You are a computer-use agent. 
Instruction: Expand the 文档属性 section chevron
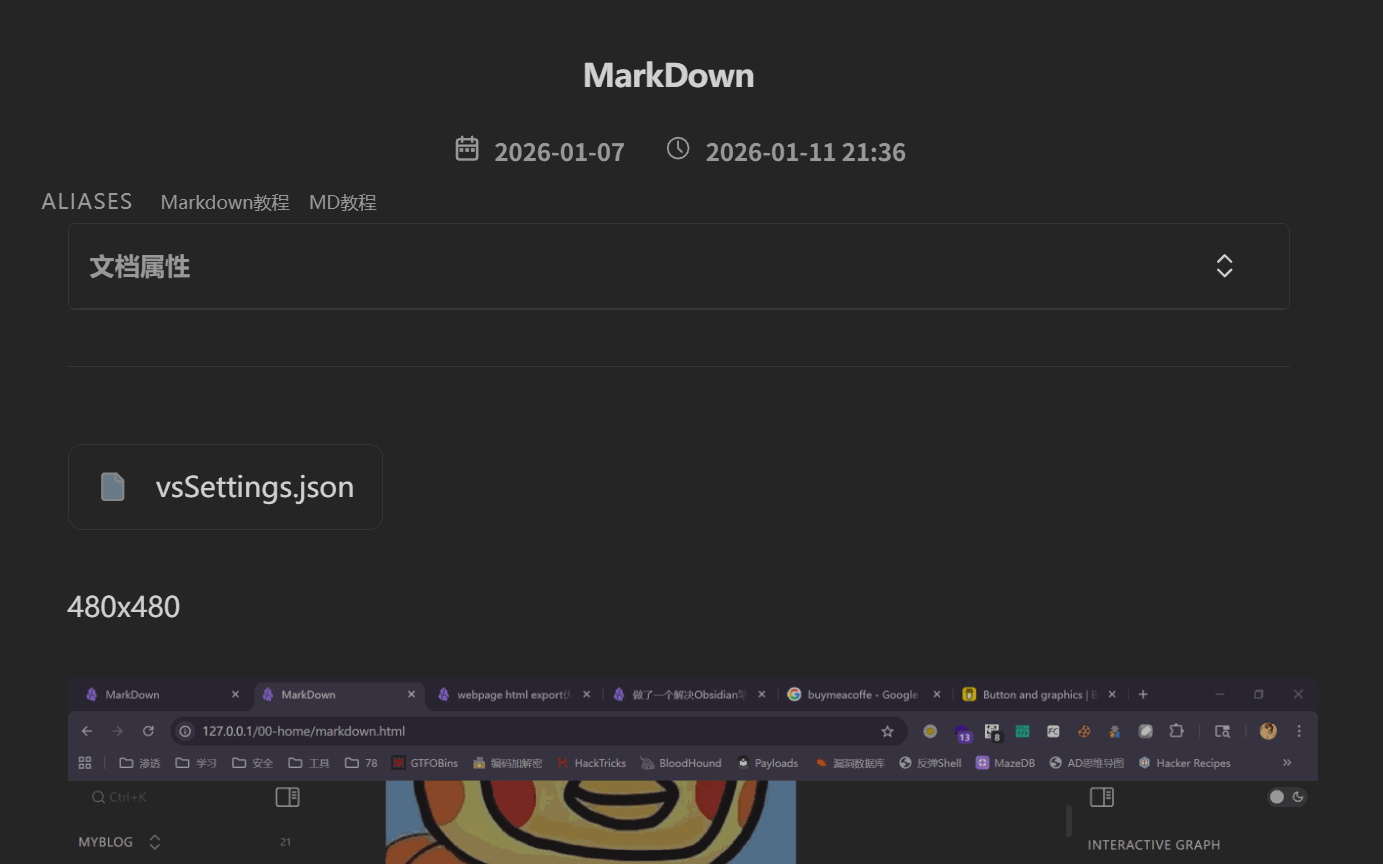pyautogui.click(x=1224, y=266)
